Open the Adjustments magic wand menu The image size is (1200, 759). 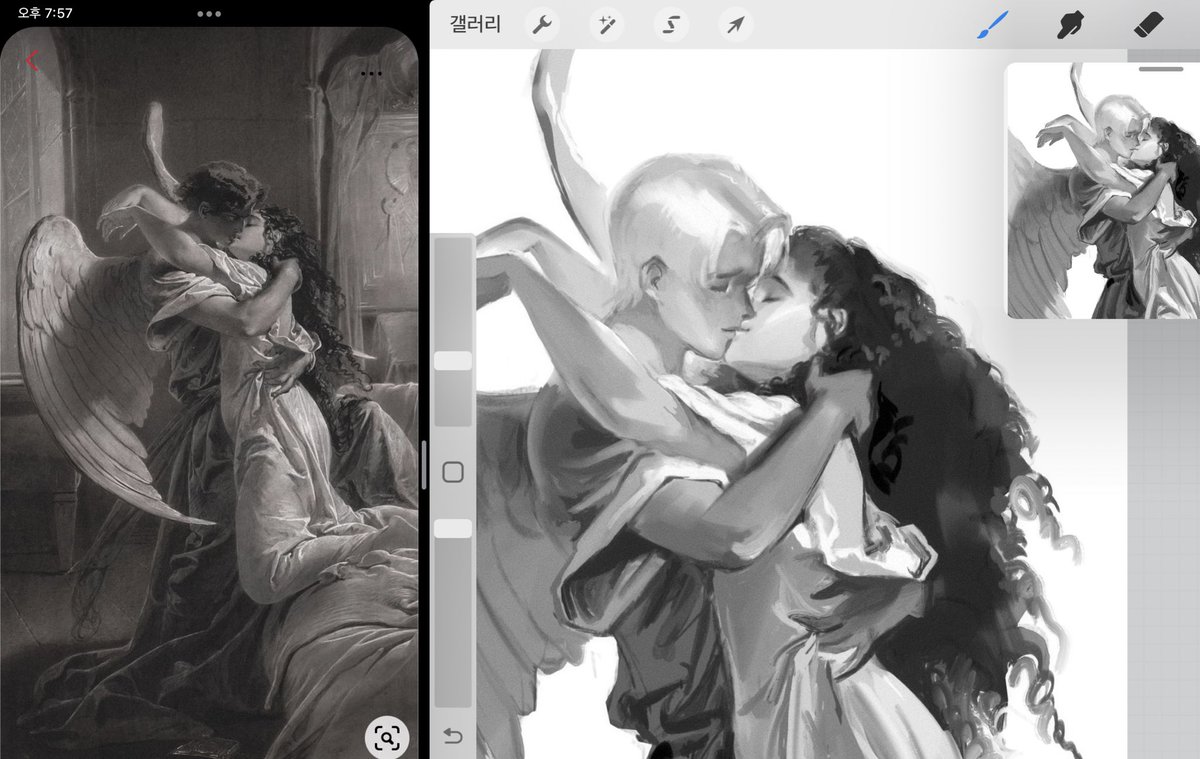608,25
